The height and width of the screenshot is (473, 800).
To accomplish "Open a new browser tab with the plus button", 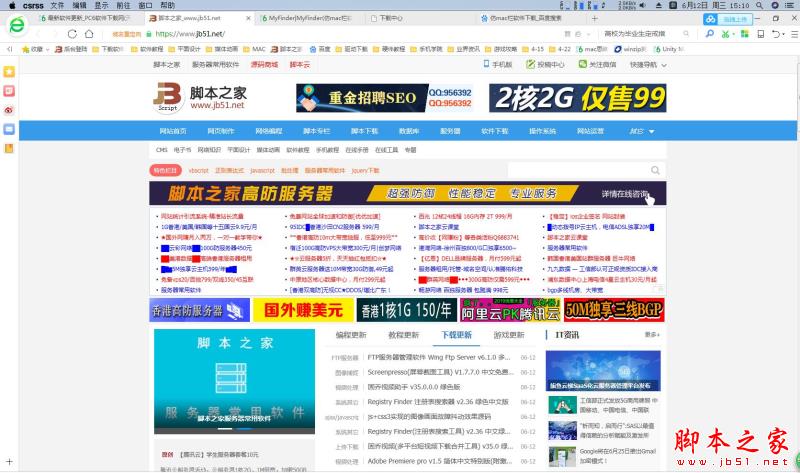I will (x=594, y=18).
